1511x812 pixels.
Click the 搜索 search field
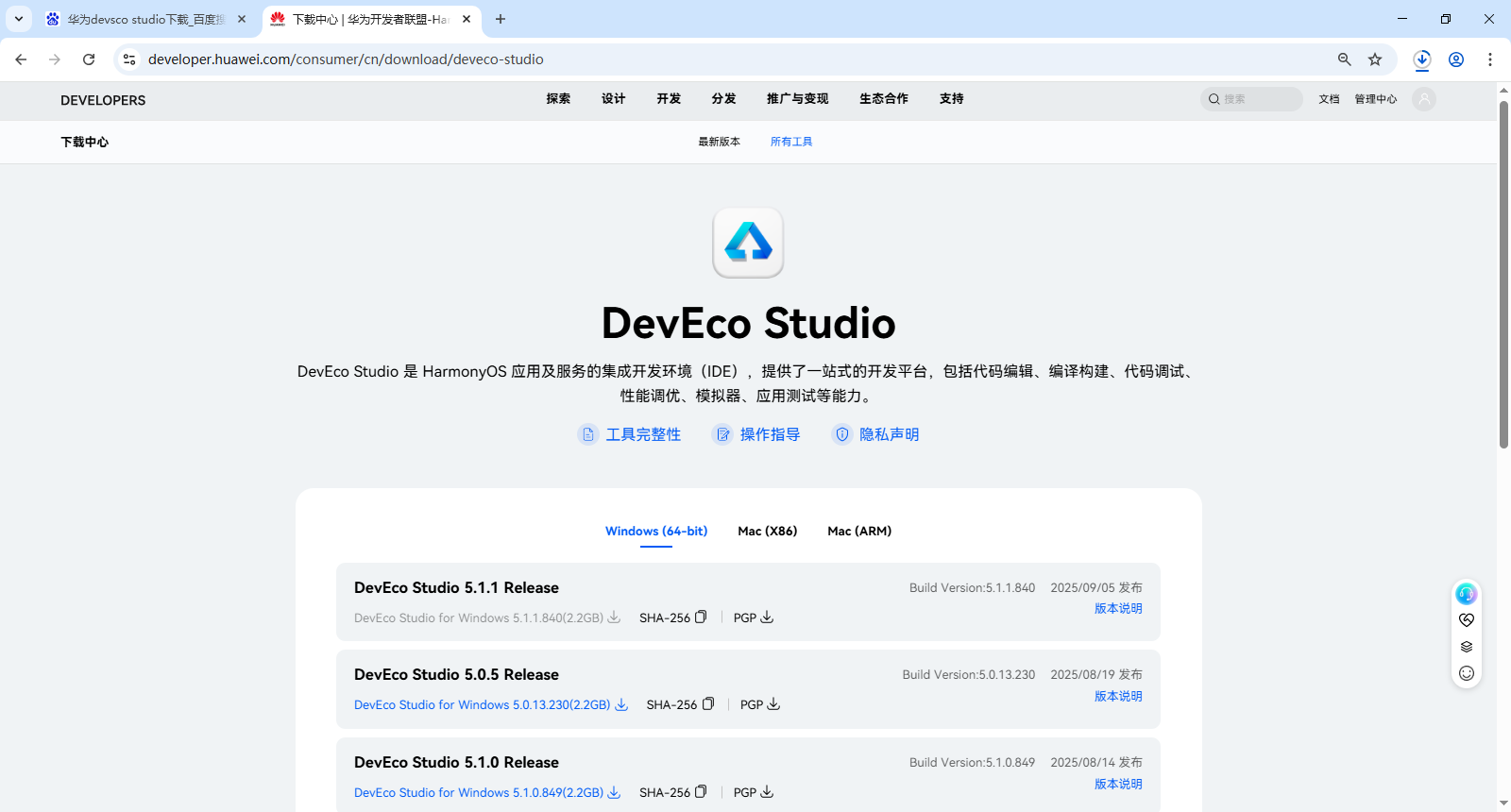(1251, 99)
